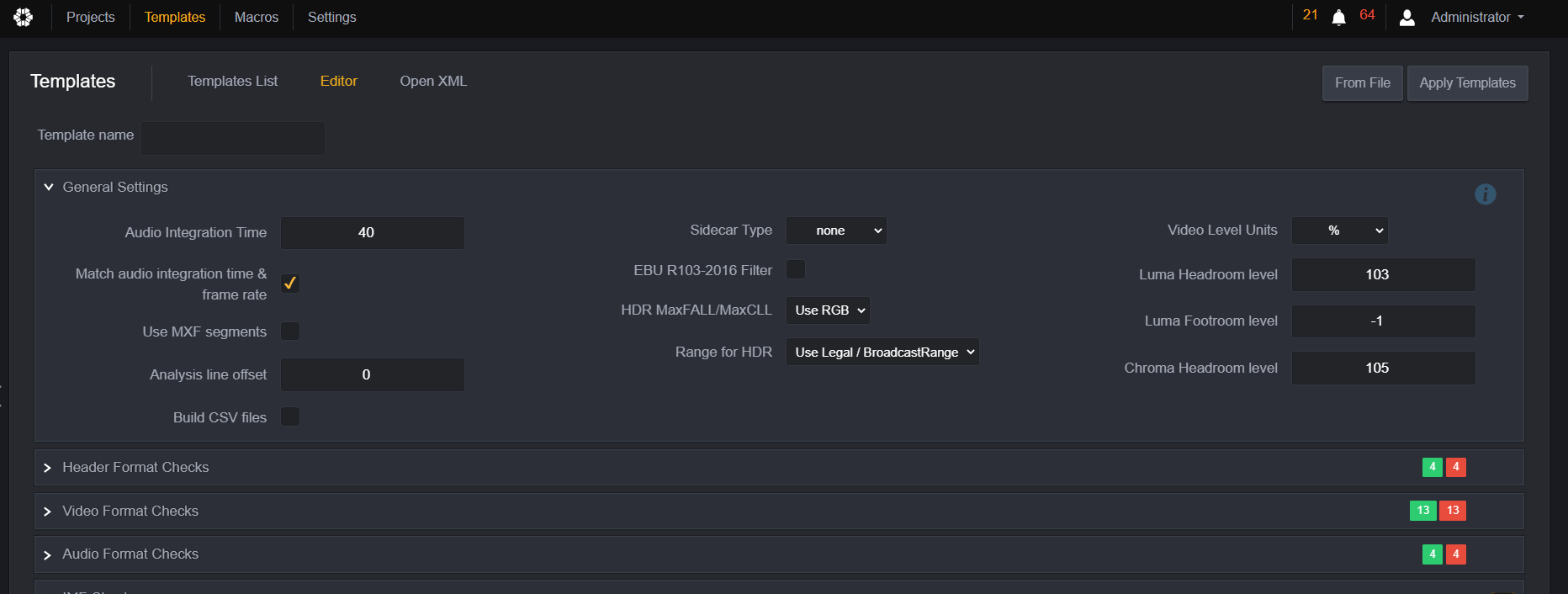Image resolution: width=1568 pixels, height=594 pixels.
Task: Toggle EBU R103-2016 Filter checkbox
Action: (796, 269)
